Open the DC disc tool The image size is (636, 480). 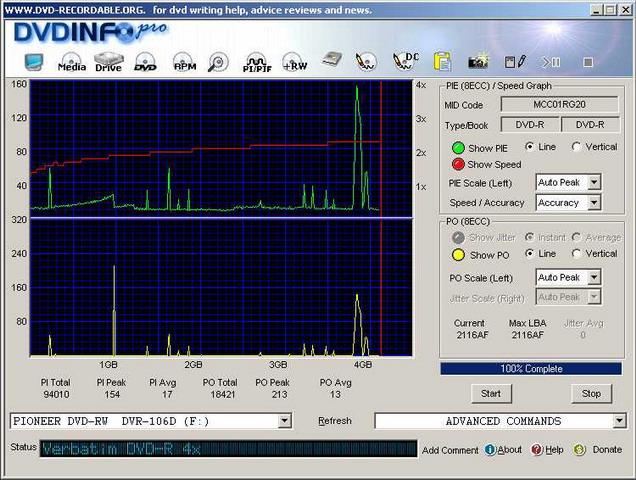pyautogui.click(x=405, y=62)
